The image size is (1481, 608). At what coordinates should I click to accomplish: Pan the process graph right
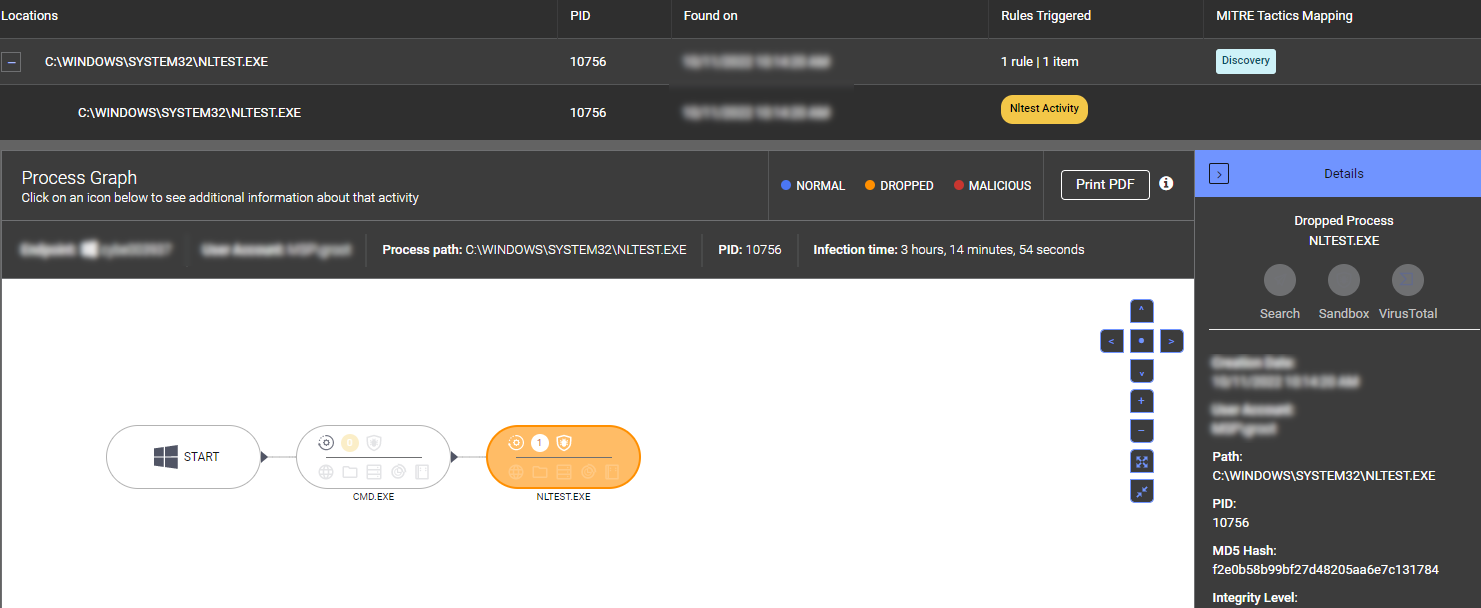1171,341
